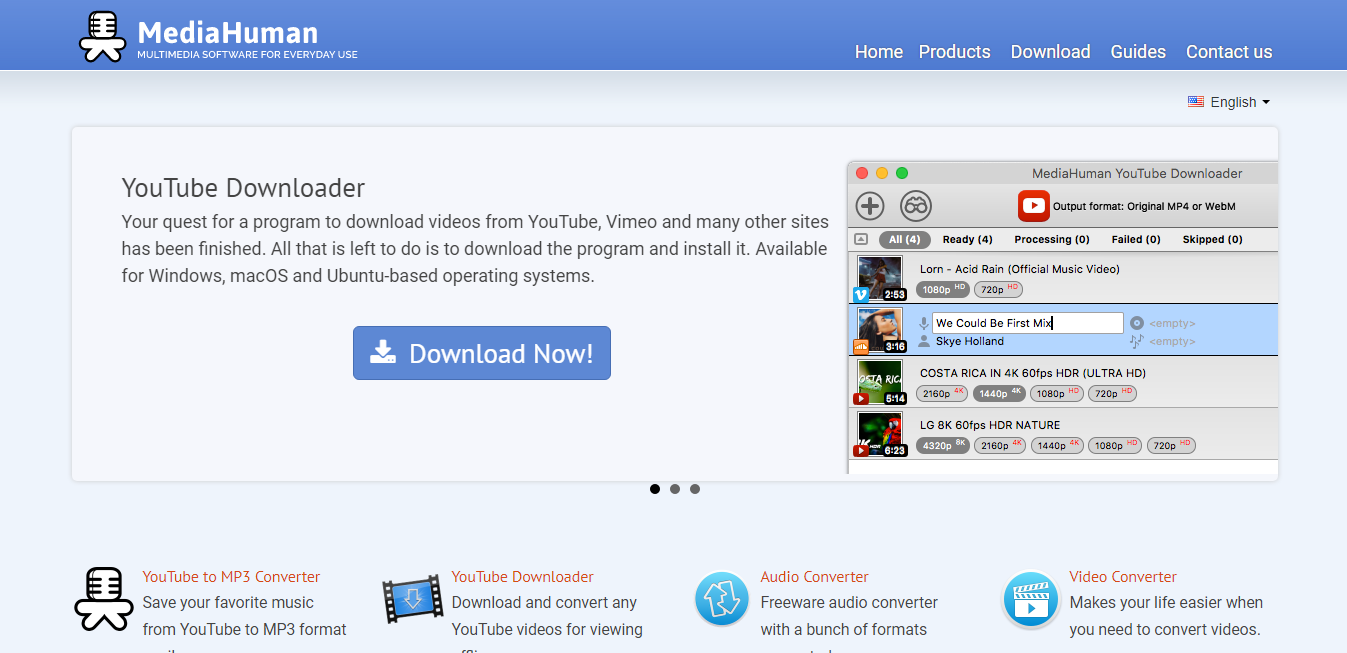Viewport: 1347px width, 653px height.
Task: Click macOS green zoom button on app window
Action: (902, 173)
